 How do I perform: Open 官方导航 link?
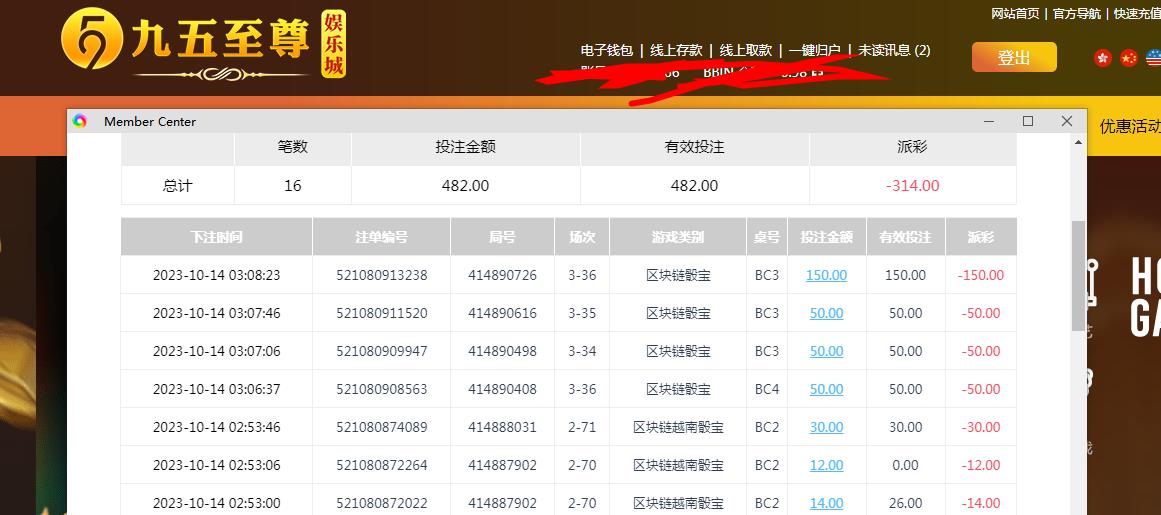(x=1077, y=13)
